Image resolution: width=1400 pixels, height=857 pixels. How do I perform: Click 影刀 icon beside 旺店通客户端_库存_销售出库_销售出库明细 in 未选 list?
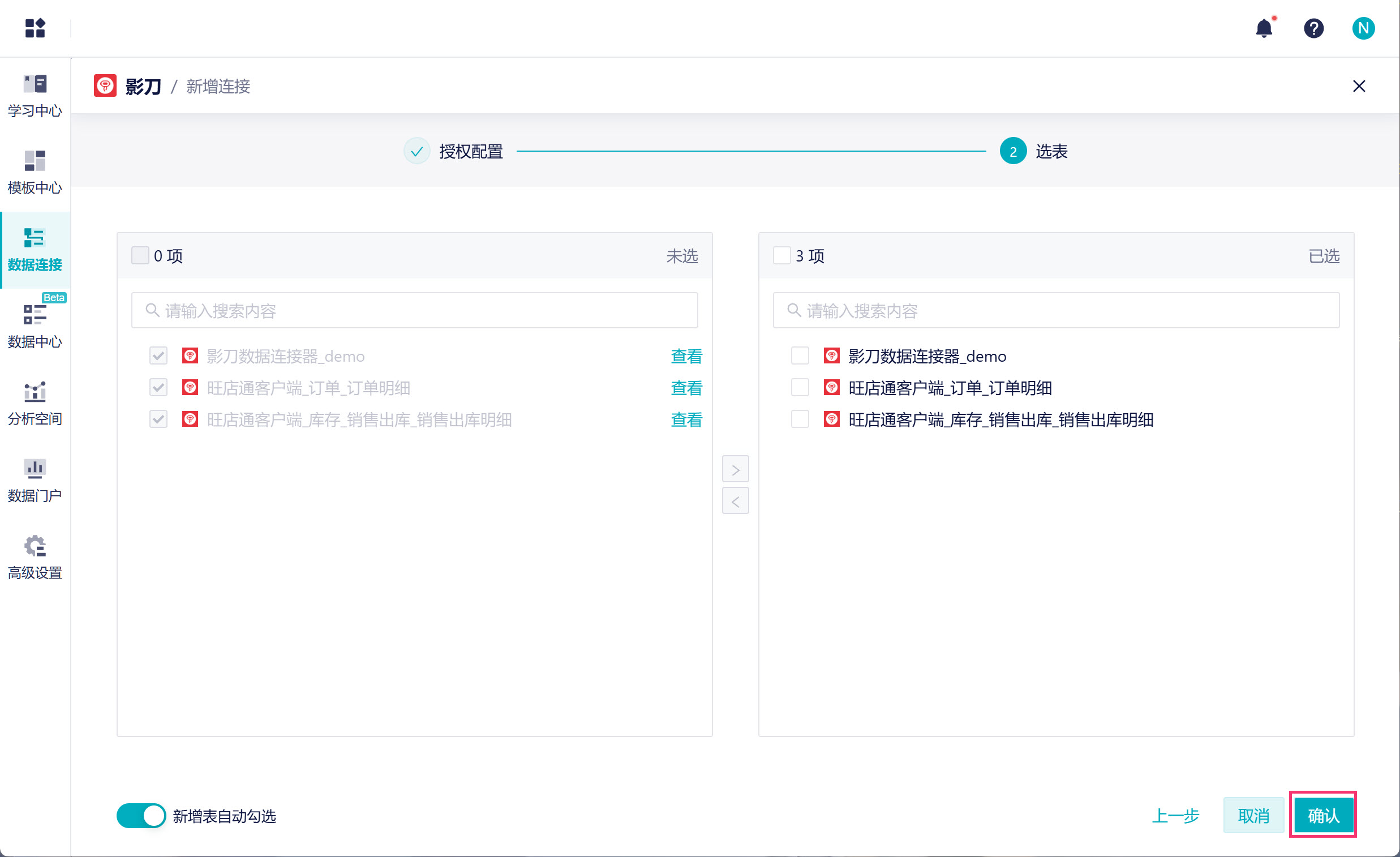[190, 420]
